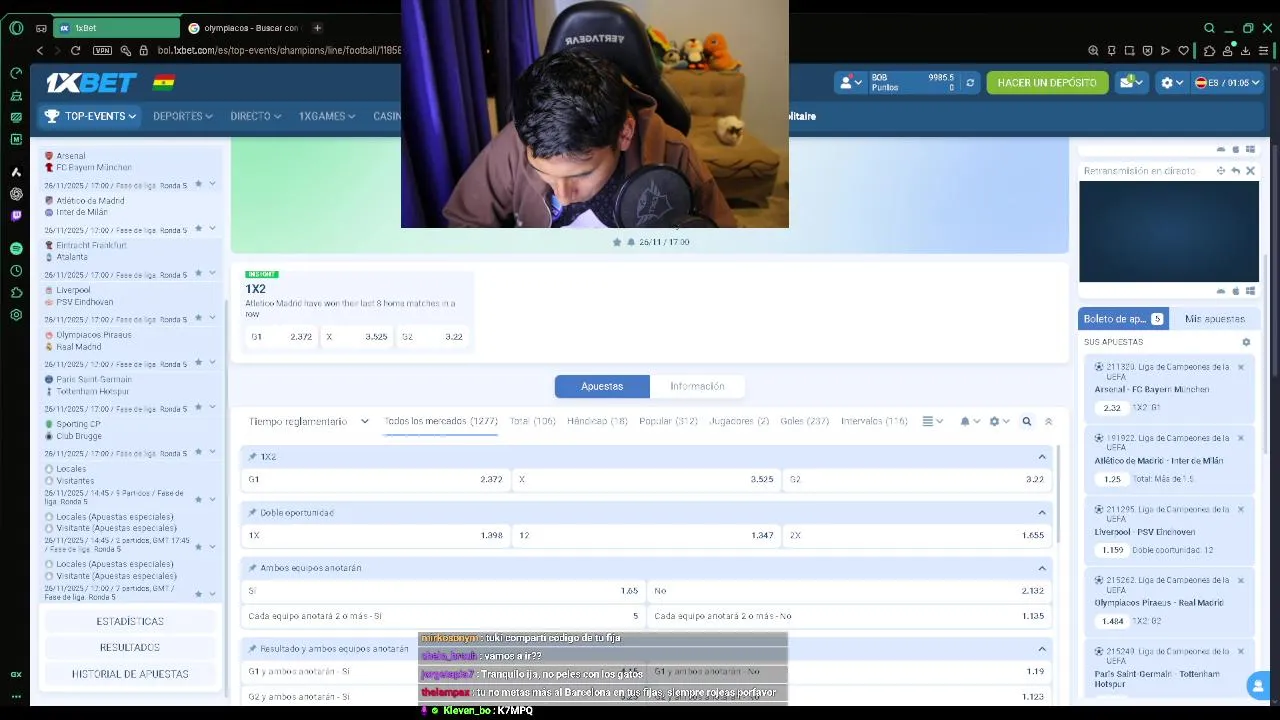
Task: Open a new browser tab
Action: coord(317,28)
